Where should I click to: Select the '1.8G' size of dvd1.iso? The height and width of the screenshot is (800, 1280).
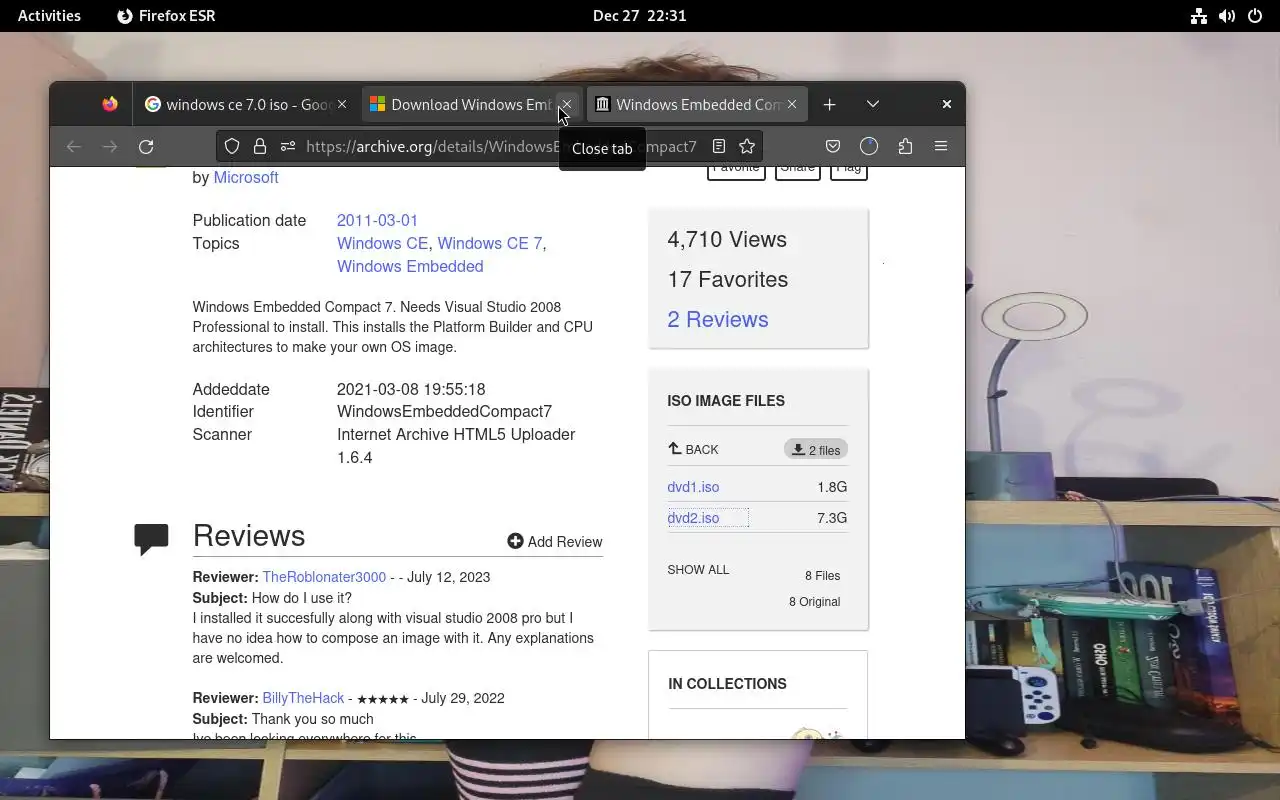pyautogui.click(x=832, y=487)
